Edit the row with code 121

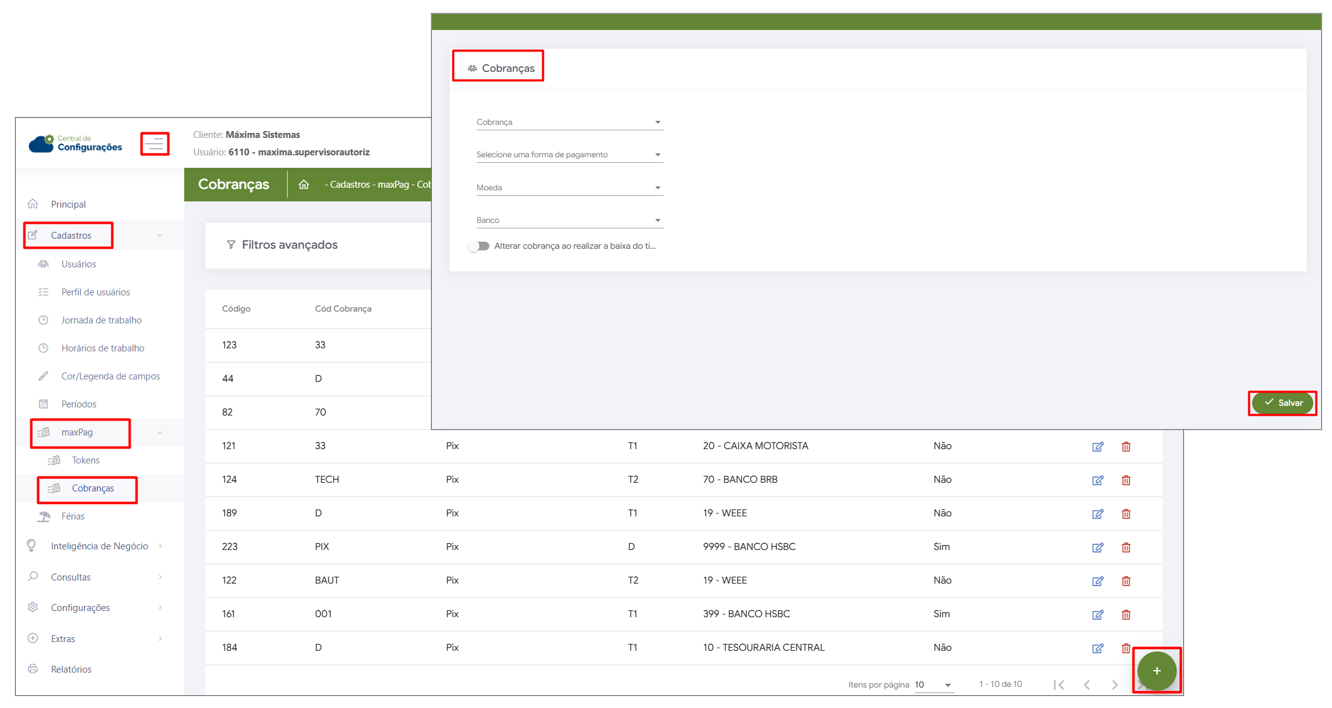click(1097, 447)
